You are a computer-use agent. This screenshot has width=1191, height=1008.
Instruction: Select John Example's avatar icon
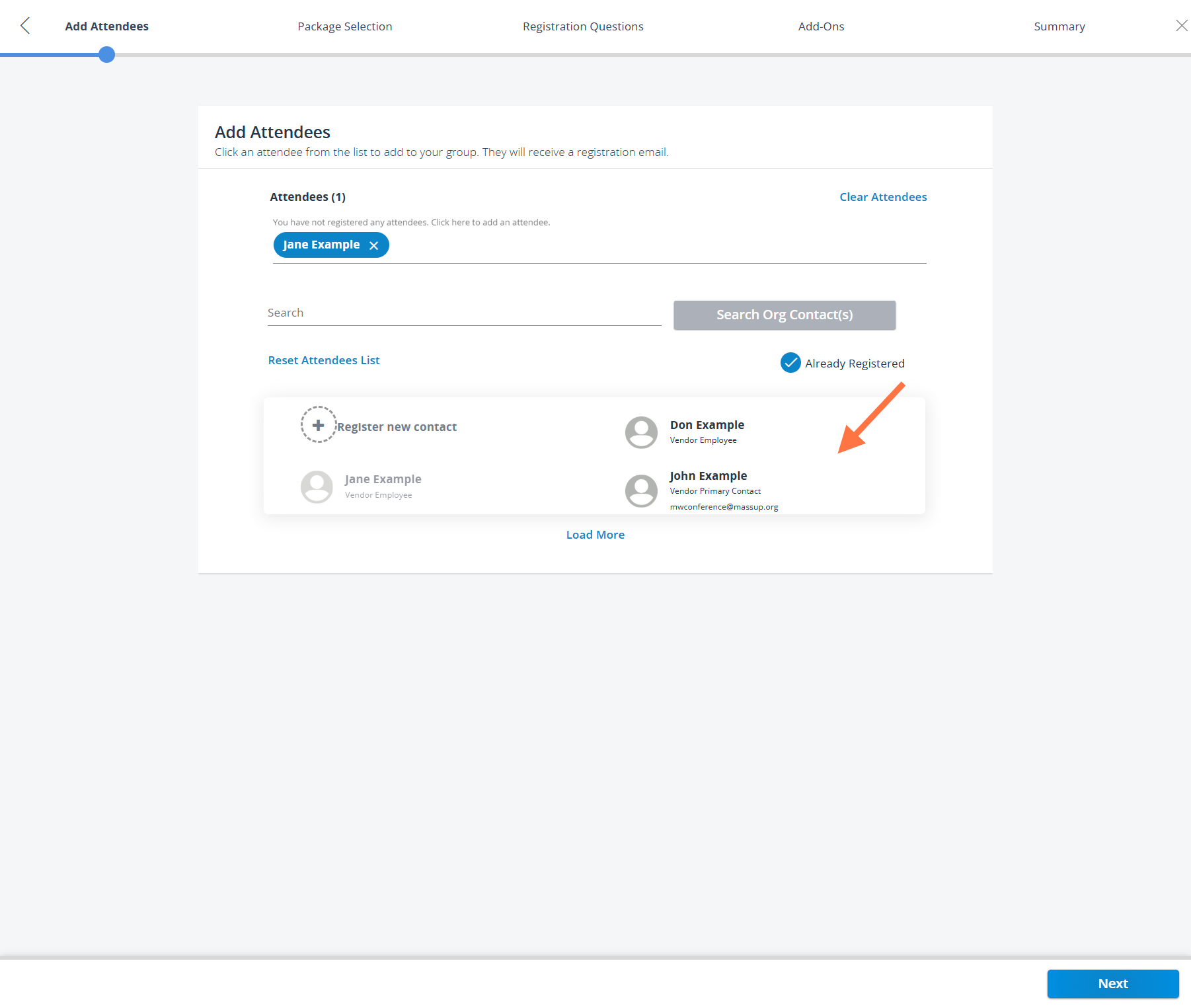click(641, 490)
